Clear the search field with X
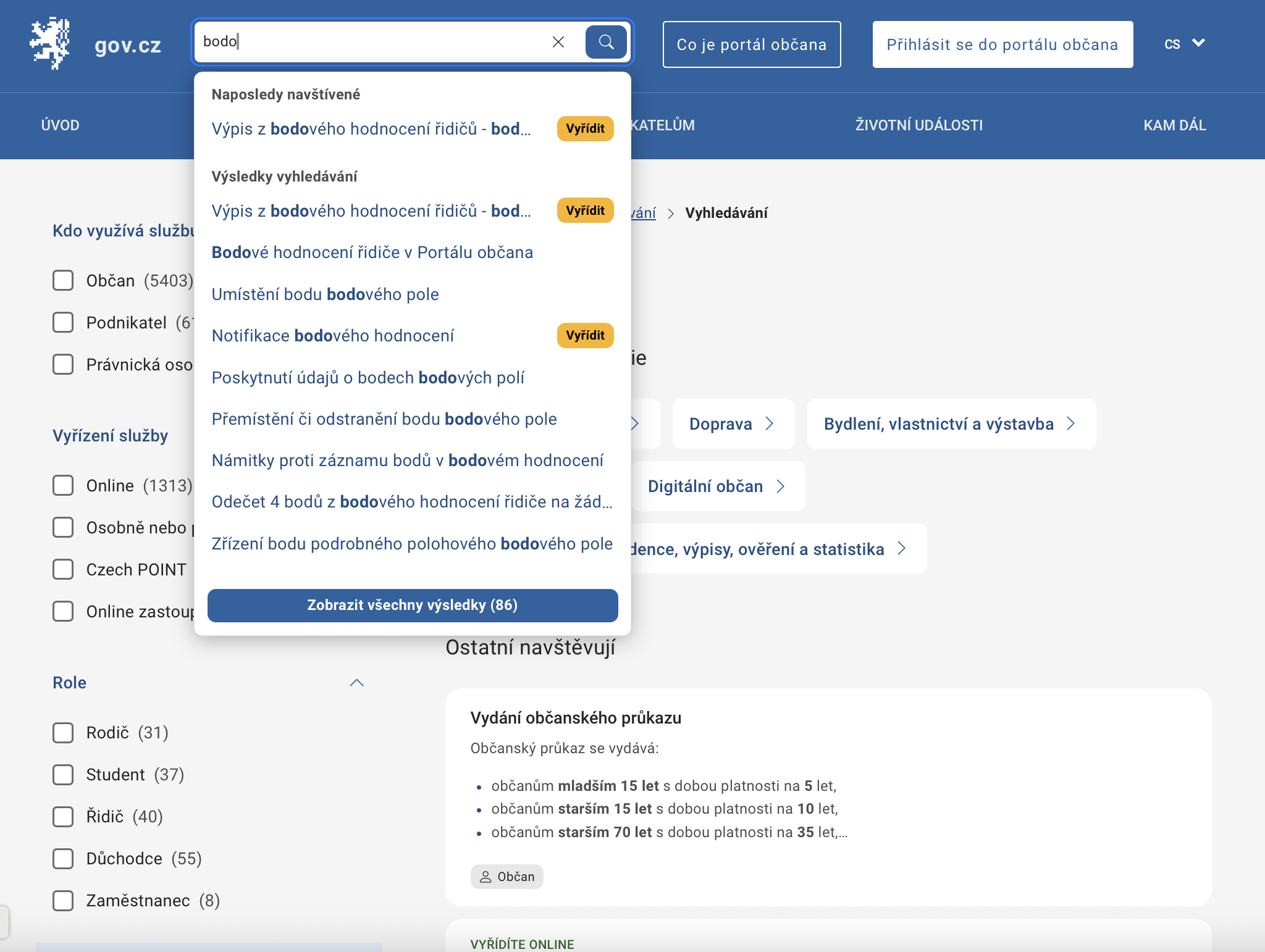Screen dimensions: 1265x952 [x=558, y=41]
